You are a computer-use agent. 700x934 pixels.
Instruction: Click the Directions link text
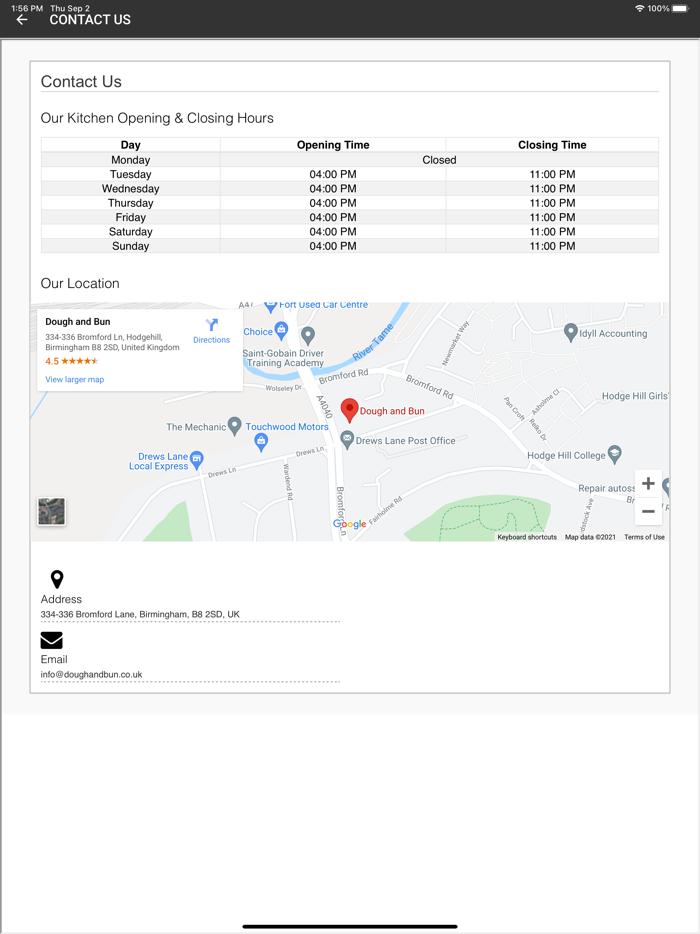click(x=211, y=340)
